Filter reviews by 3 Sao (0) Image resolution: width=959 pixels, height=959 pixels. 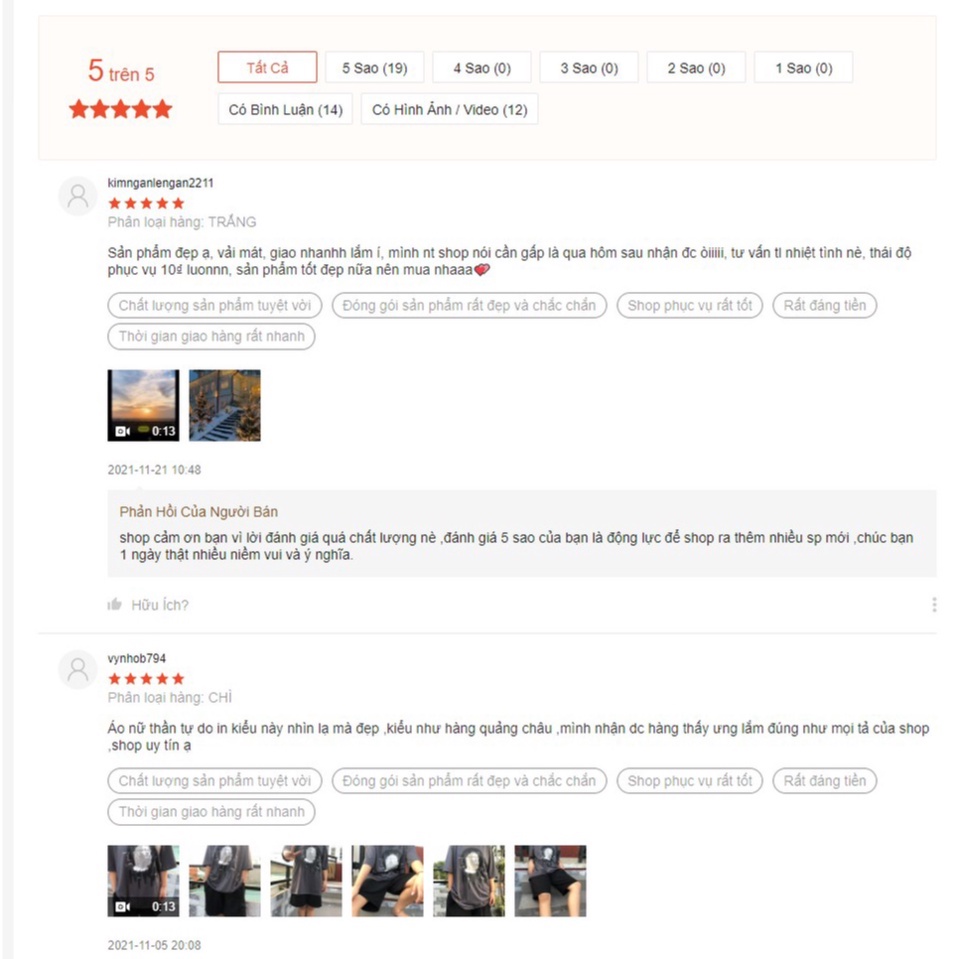(589, 67)
